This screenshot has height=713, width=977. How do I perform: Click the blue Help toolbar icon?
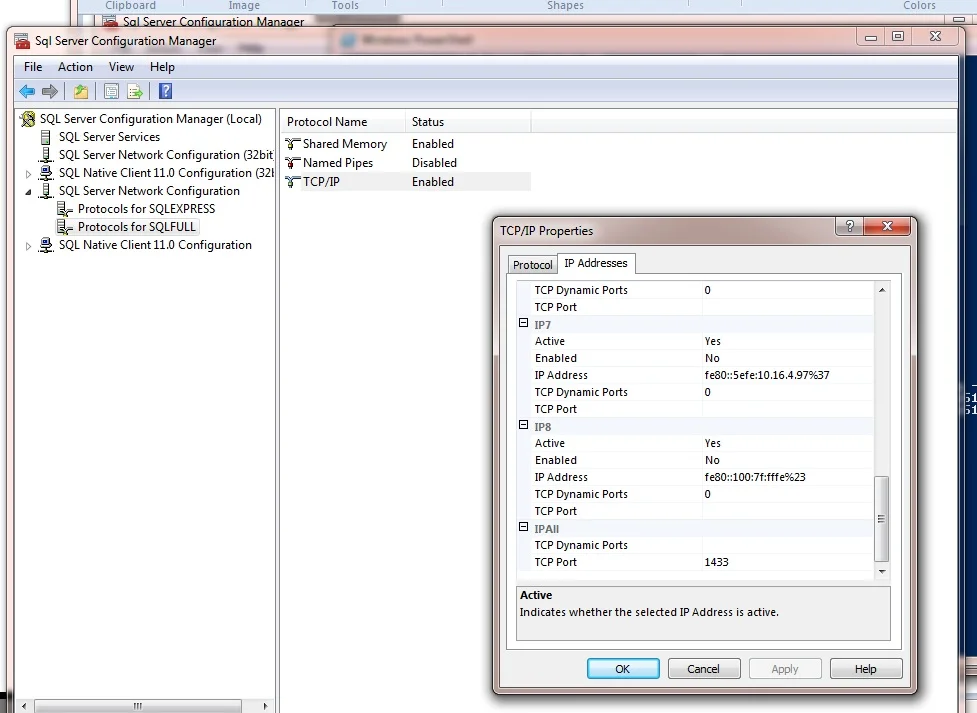(165, 91)
